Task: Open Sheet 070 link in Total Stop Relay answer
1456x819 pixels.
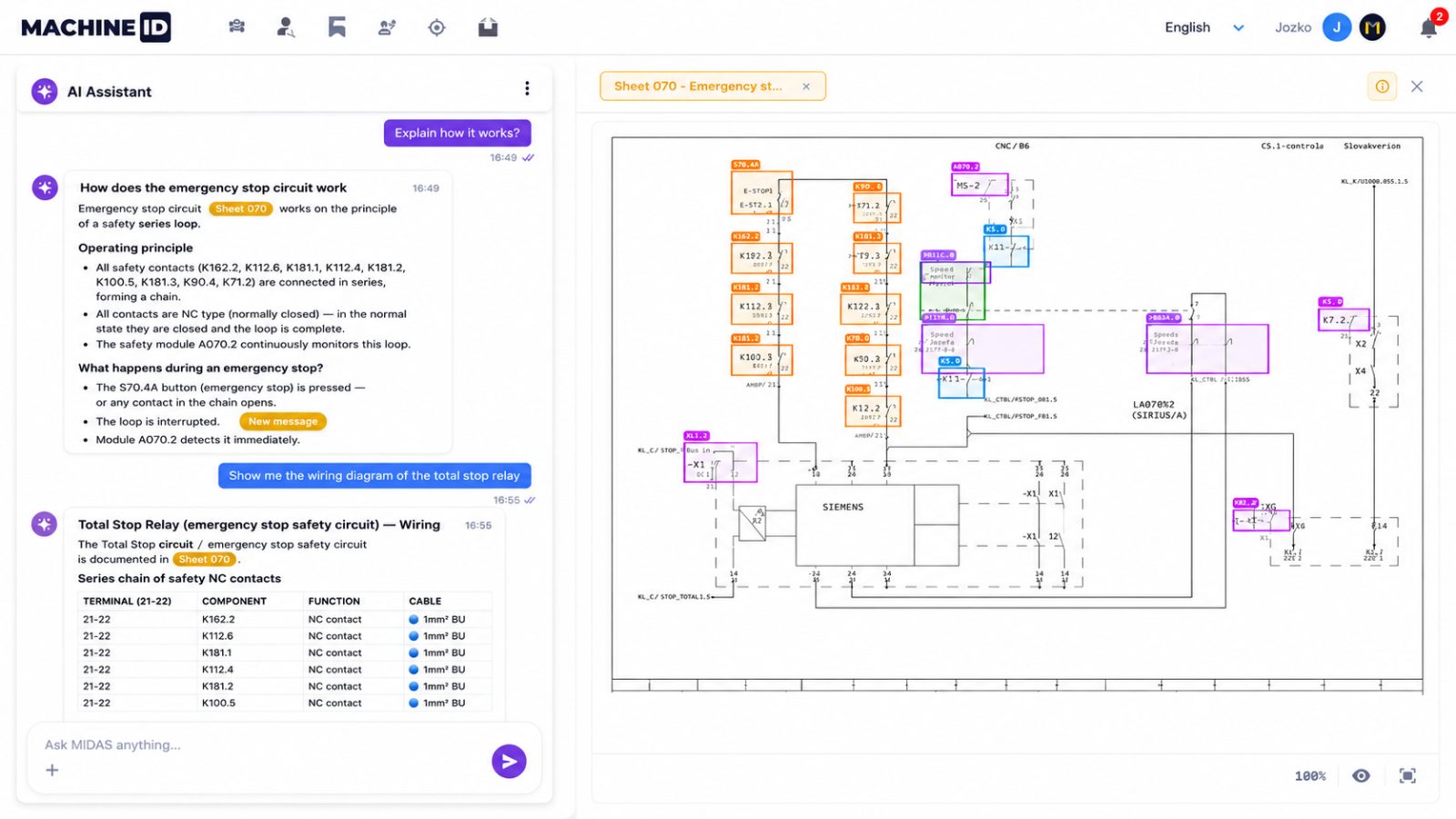Action: 205,560
